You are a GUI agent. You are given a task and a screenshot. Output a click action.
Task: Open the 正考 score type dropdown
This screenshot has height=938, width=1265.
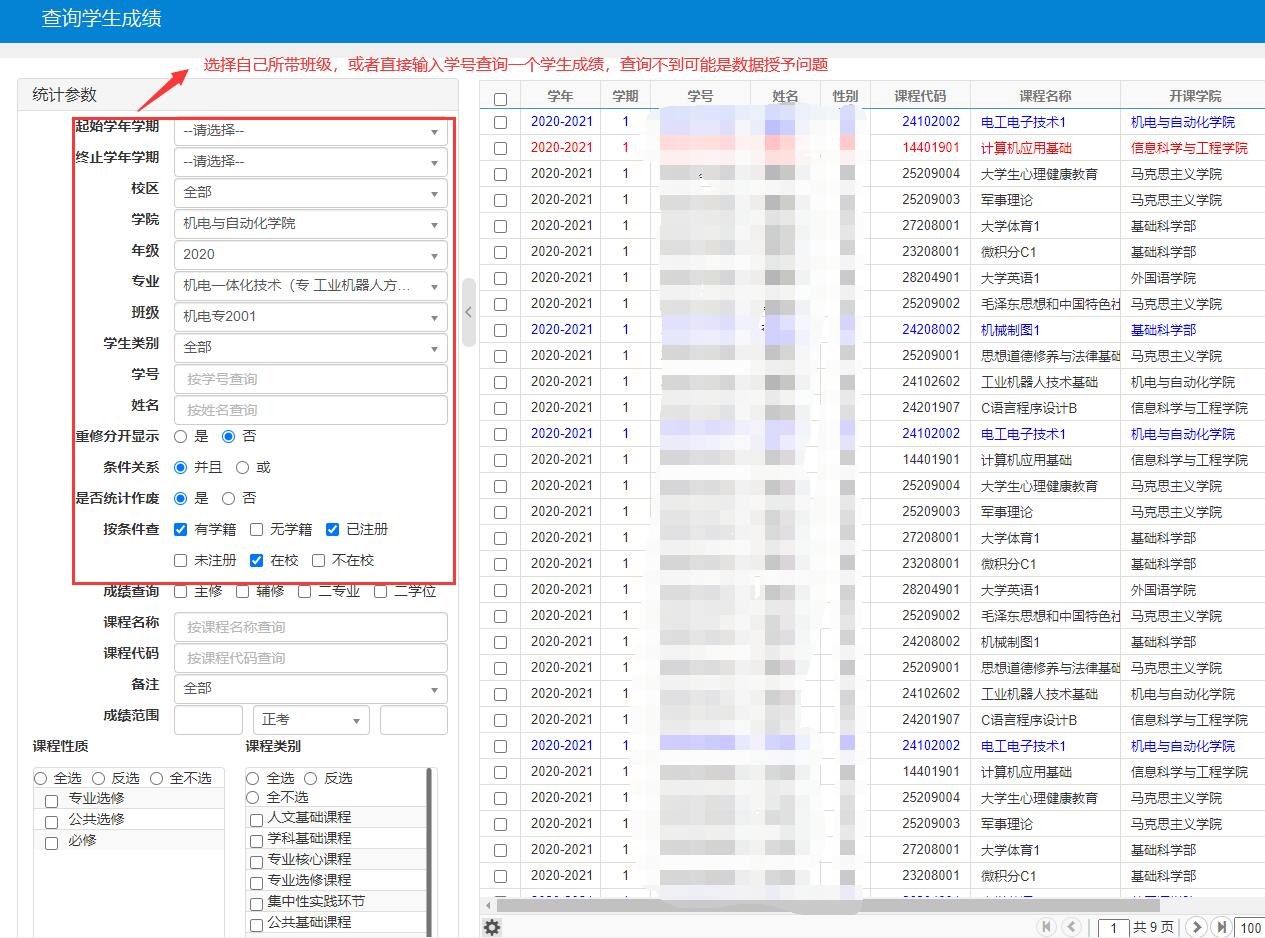(x=311, y=720)
